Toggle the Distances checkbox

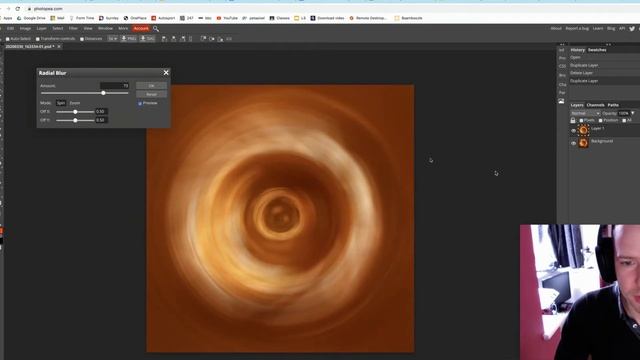pyautogui.click(x=82, y=39)
